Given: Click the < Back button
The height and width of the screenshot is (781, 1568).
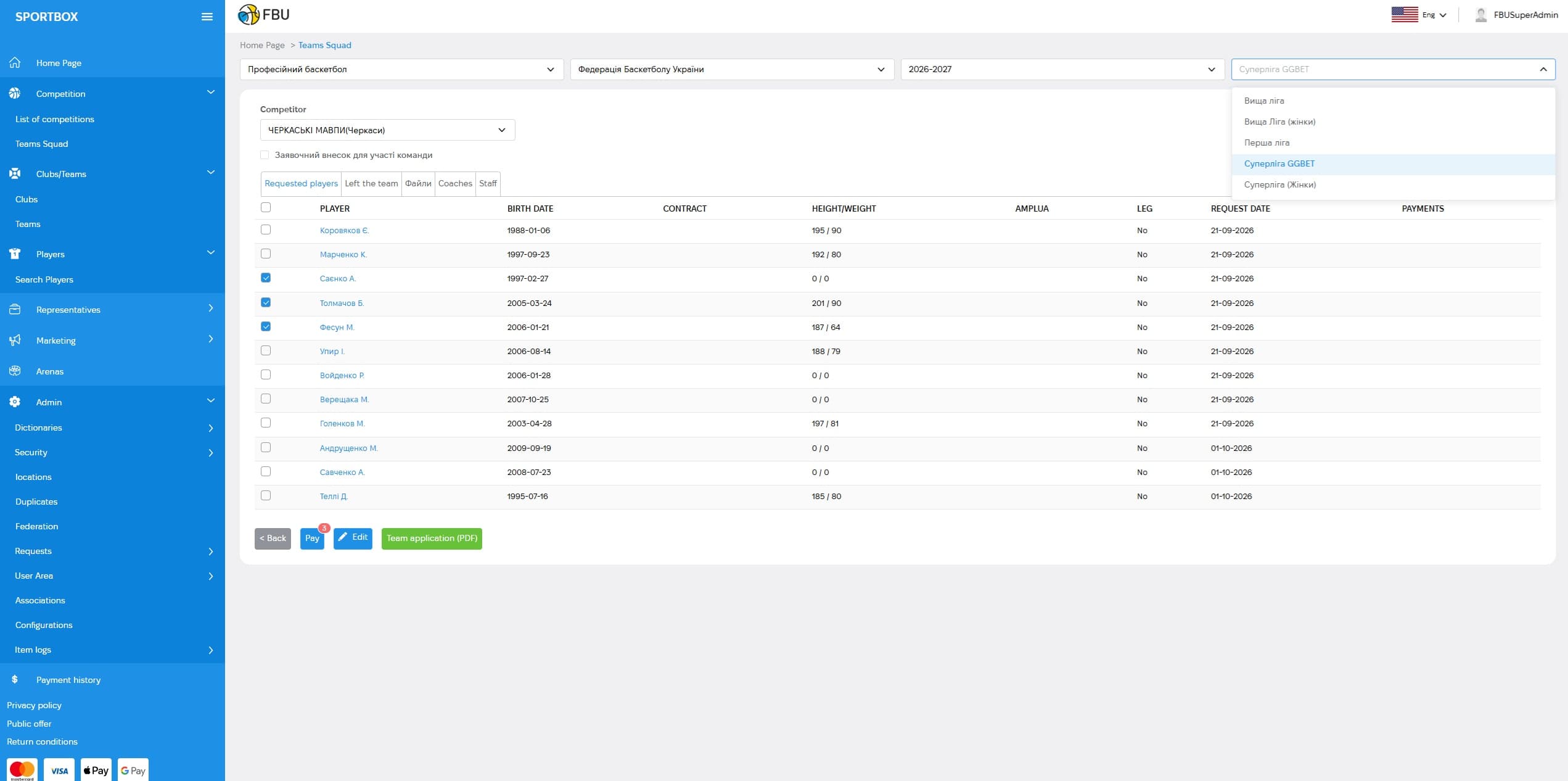Looking at the screenshot, I should coord(273,539).
